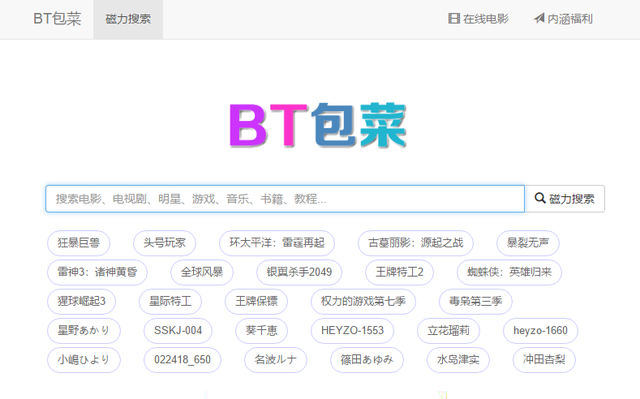Select the 磁力搜索 tab in the navbar
The width and height of the screenshot is (640, 399).
click(x=128, y=19)
